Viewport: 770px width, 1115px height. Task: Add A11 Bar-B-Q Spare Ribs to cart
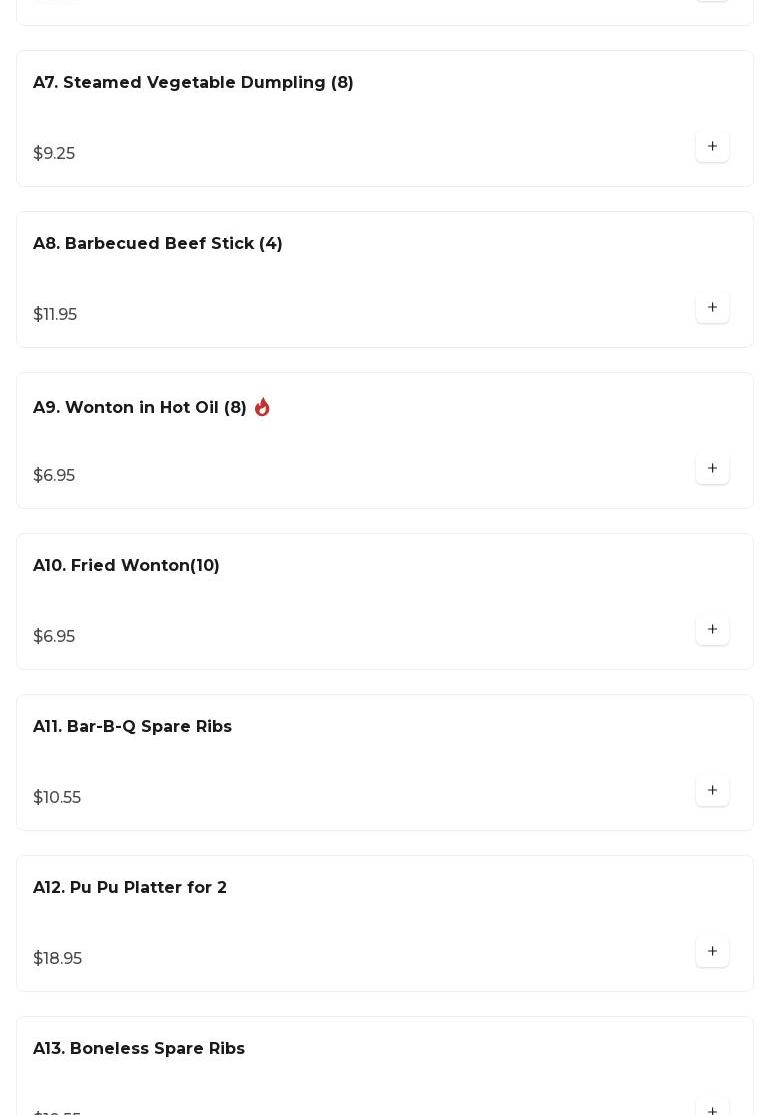[x=712, y=791]
